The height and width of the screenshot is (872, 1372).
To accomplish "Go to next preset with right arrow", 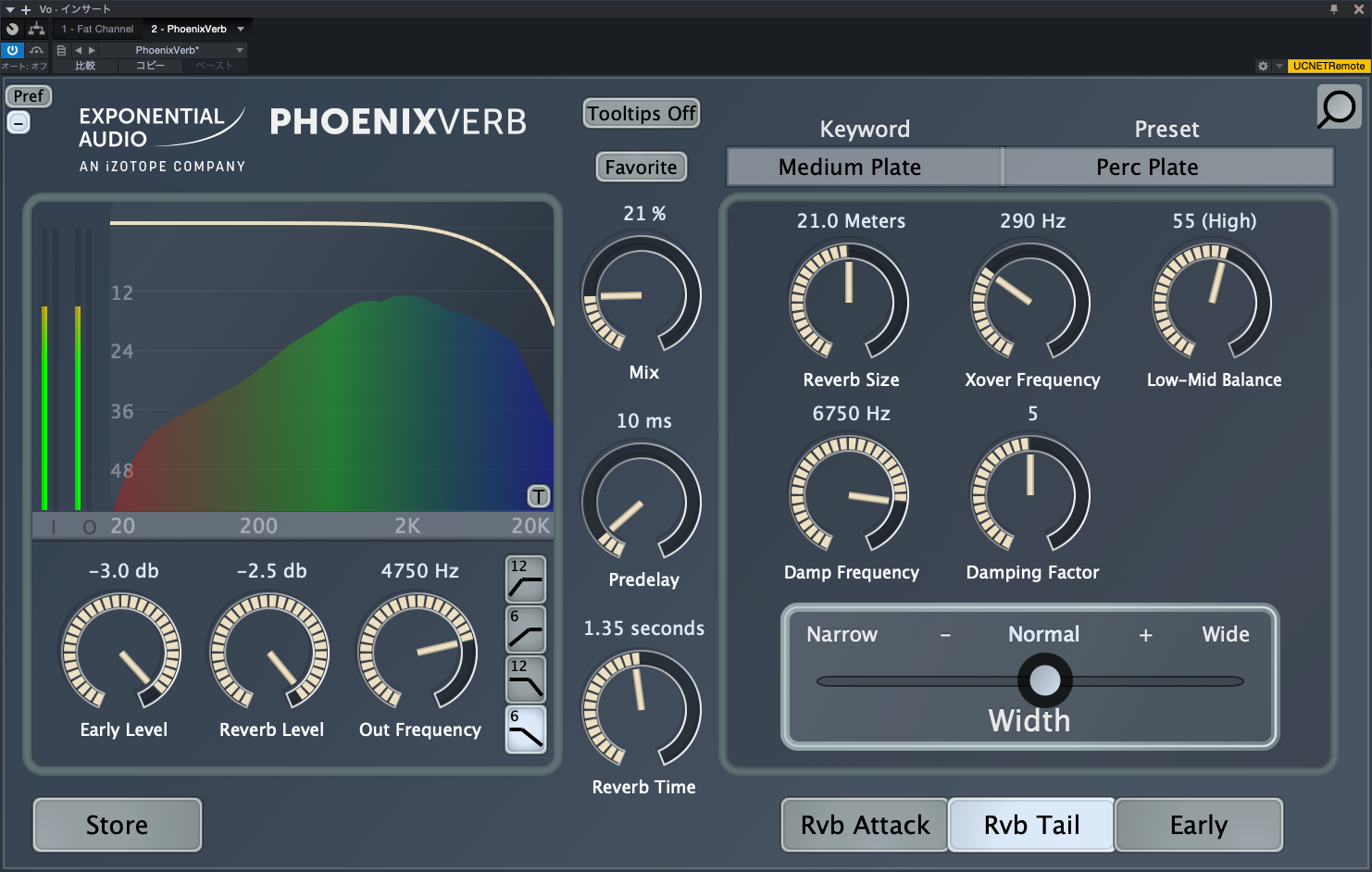I will 92,50.
